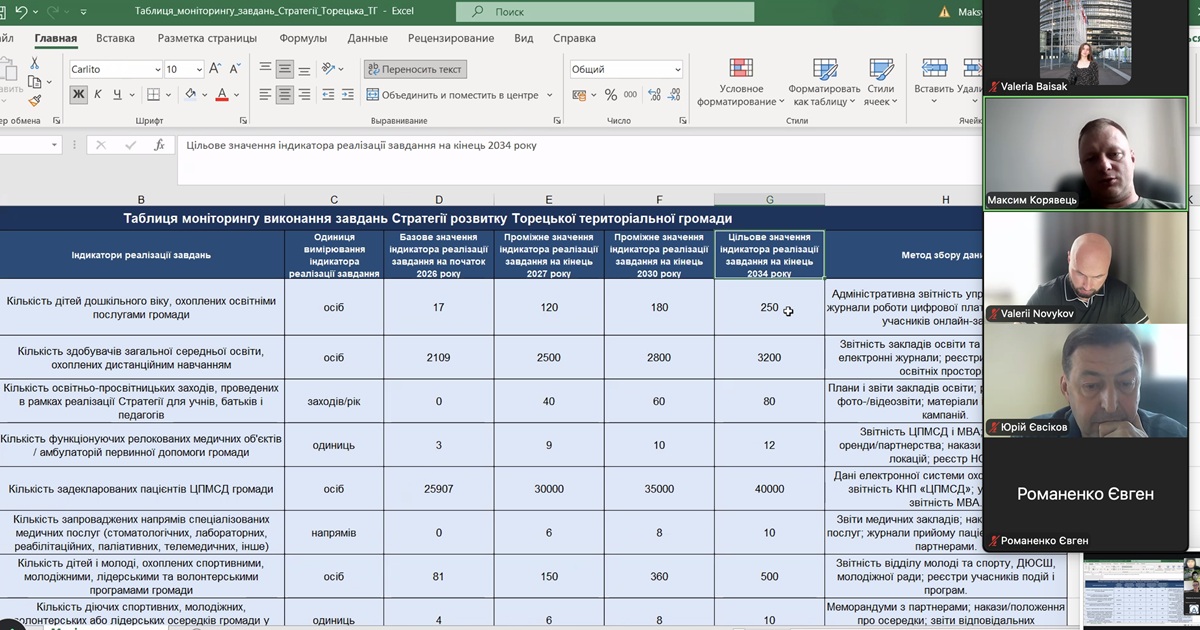Click Объединить и поместить в центре button
The width and height of the screenshot is (1200, 630).
(x=452, y=95)
